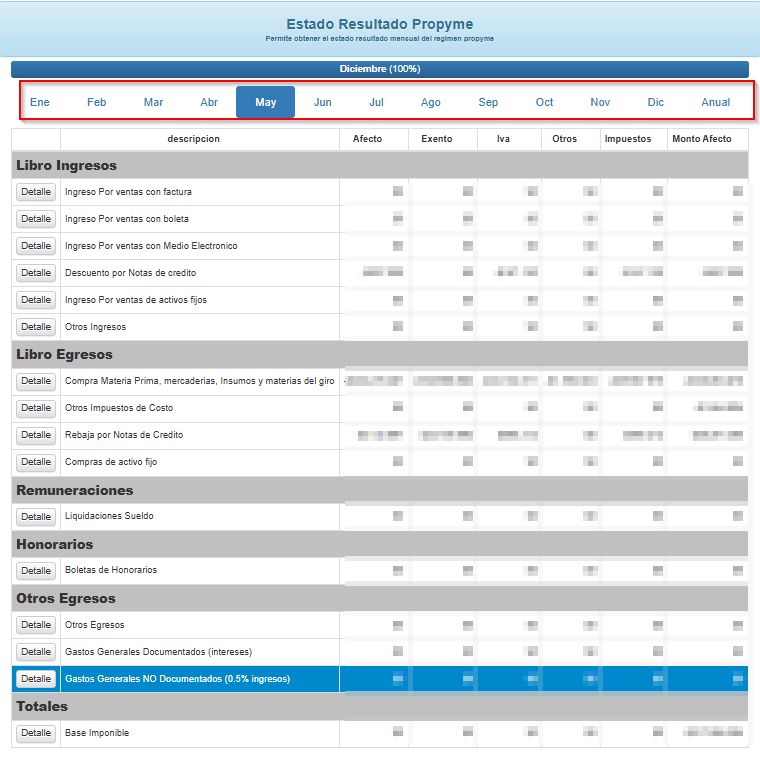
Task: Show Detalle for Otros Ingresos row
Action: (36, 327)
